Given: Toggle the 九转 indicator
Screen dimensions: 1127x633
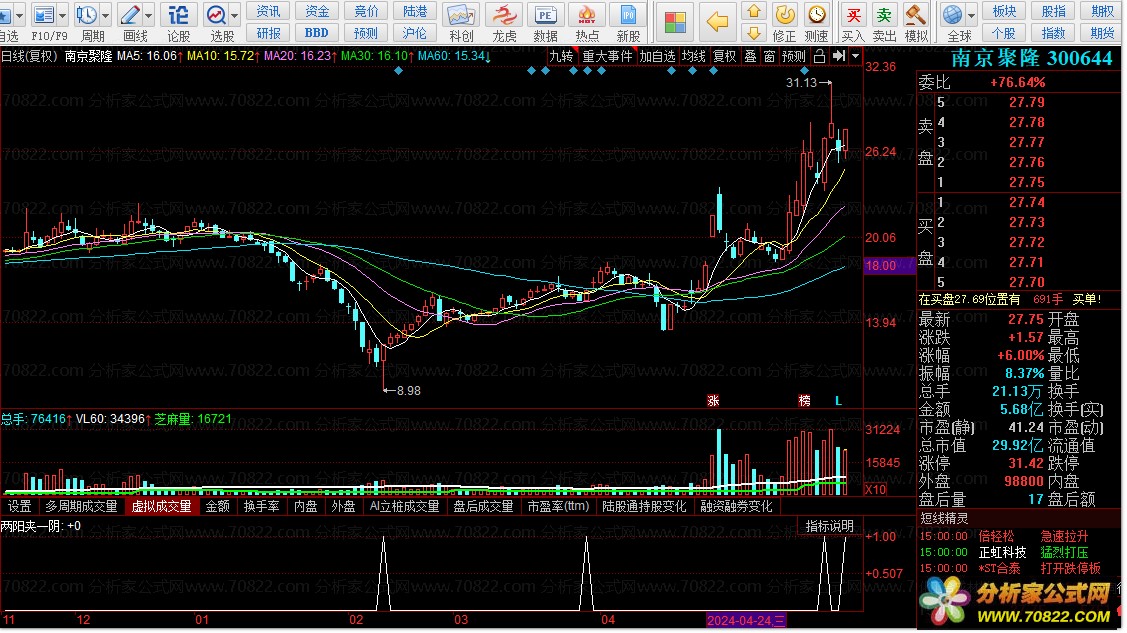Looking at the screenshot, I should (x=561, y=56).
